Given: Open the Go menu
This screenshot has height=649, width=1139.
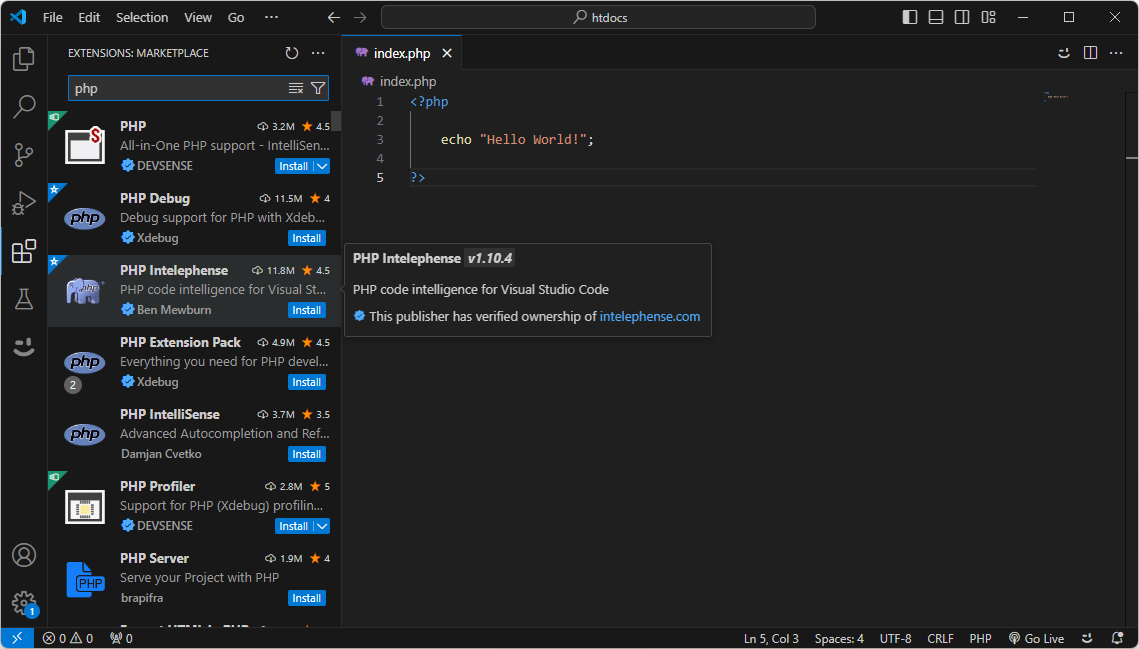Looking at the screenshot, I should click(236, 17).
